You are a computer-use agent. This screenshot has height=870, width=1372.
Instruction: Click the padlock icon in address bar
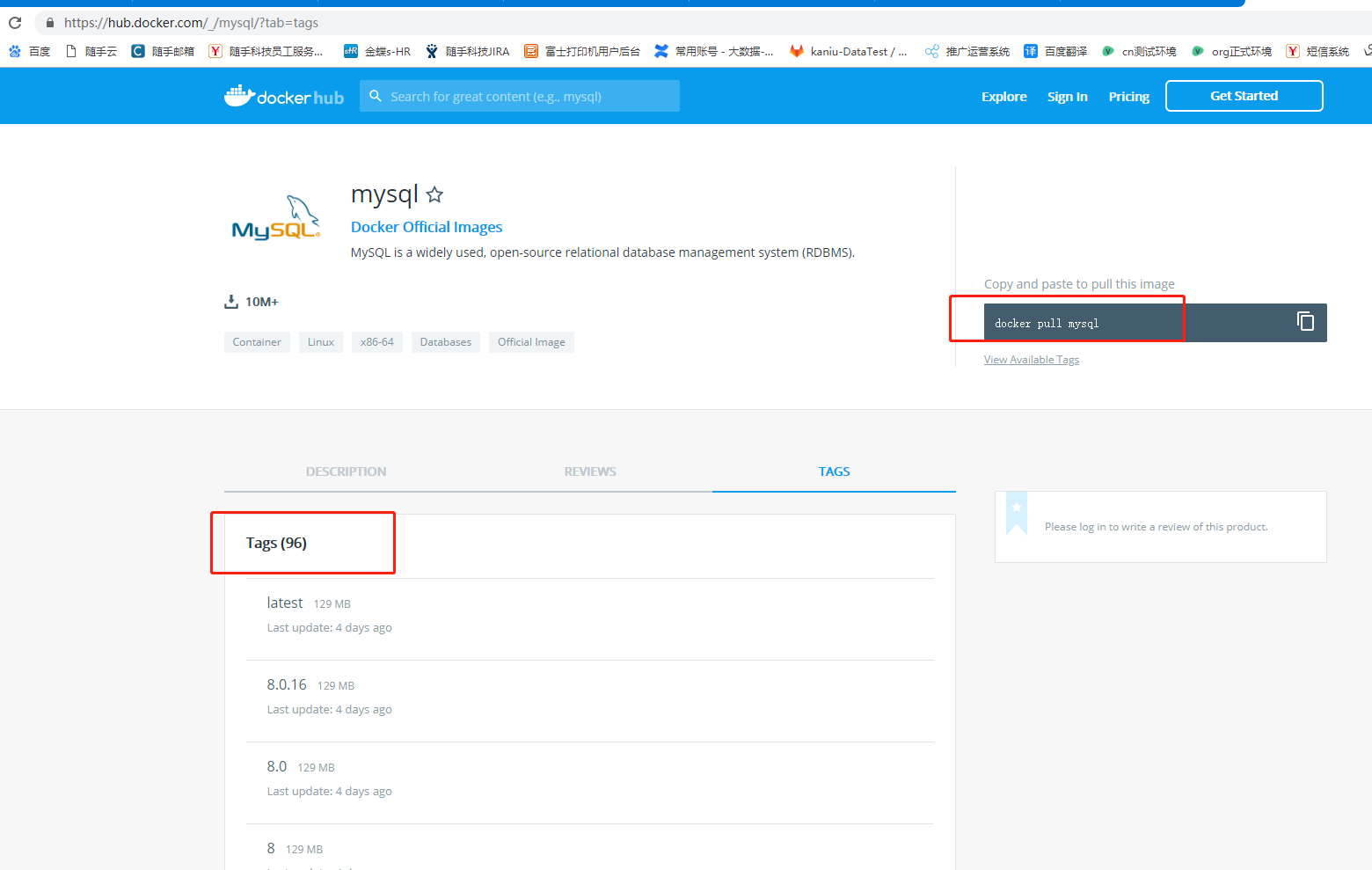pos(49,22)
